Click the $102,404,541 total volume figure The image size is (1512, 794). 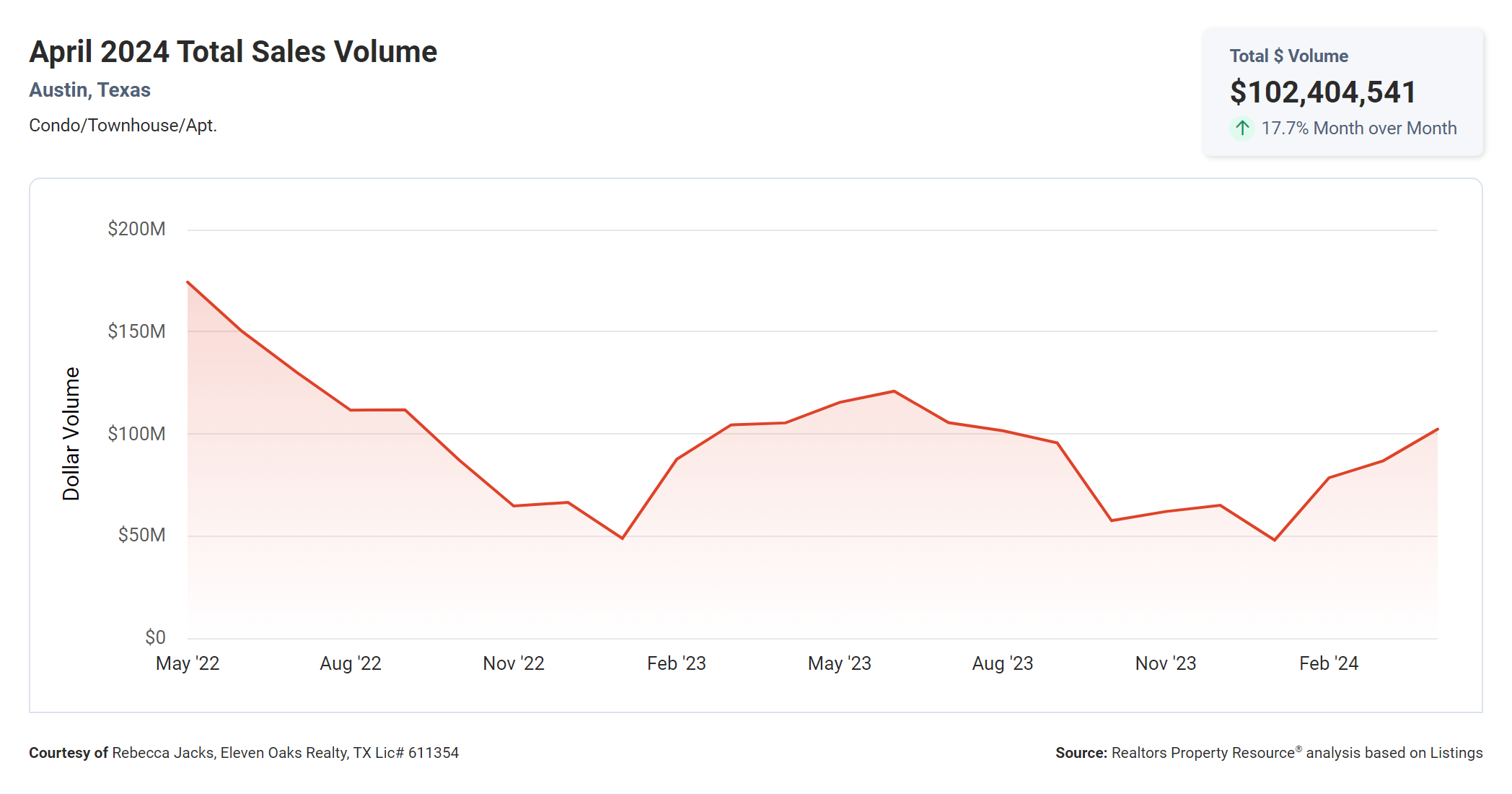(1322, 92)
